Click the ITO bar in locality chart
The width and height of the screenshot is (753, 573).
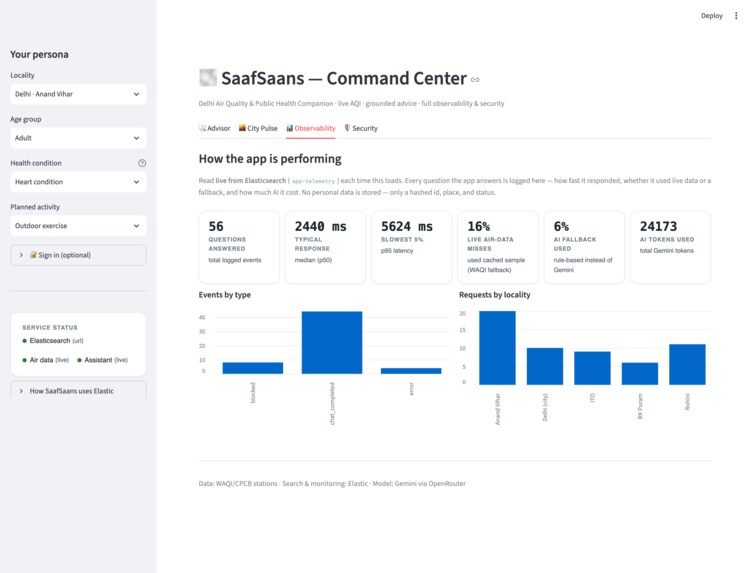click(592, 368)
